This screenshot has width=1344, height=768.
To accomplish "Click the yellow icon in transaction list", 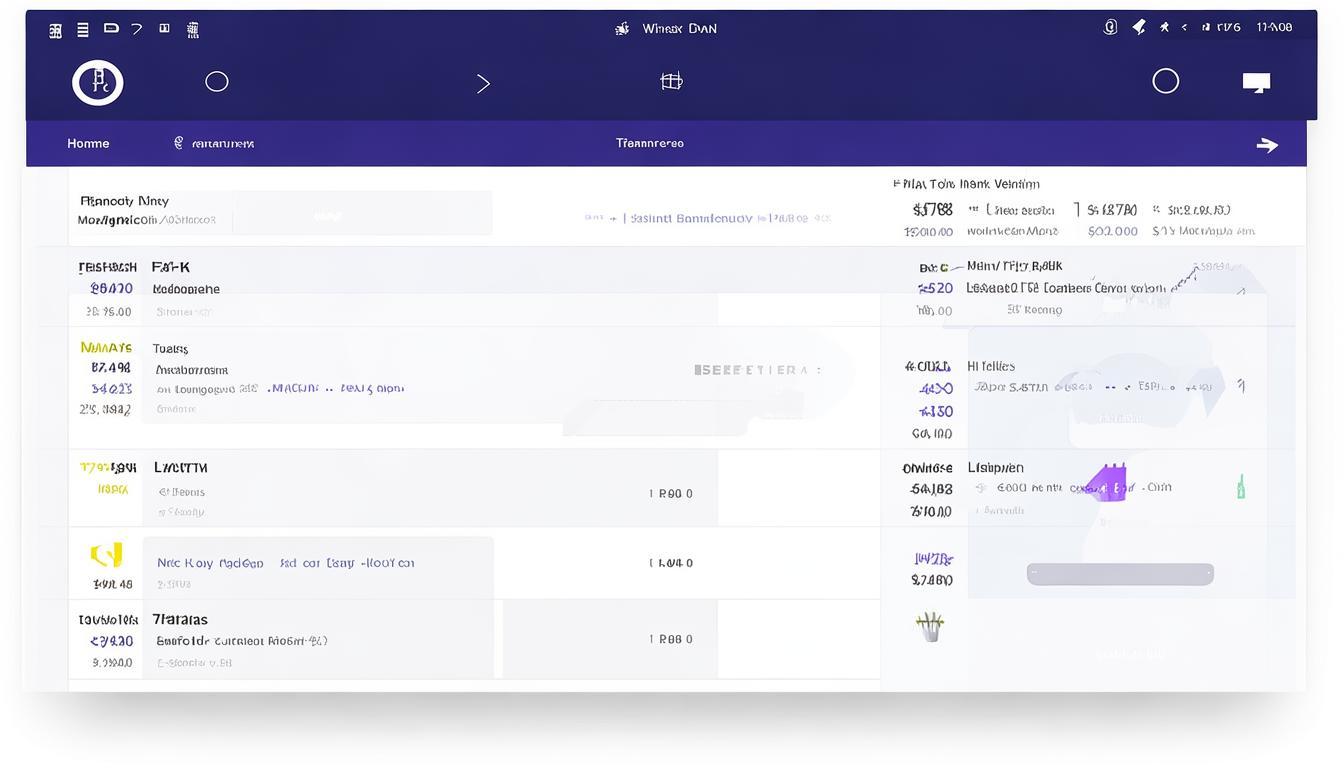I will (x=107, y=554).
